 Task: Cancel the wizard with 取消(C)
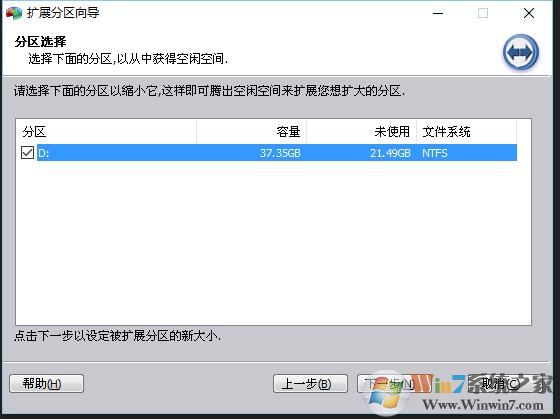tap(500, 384)
